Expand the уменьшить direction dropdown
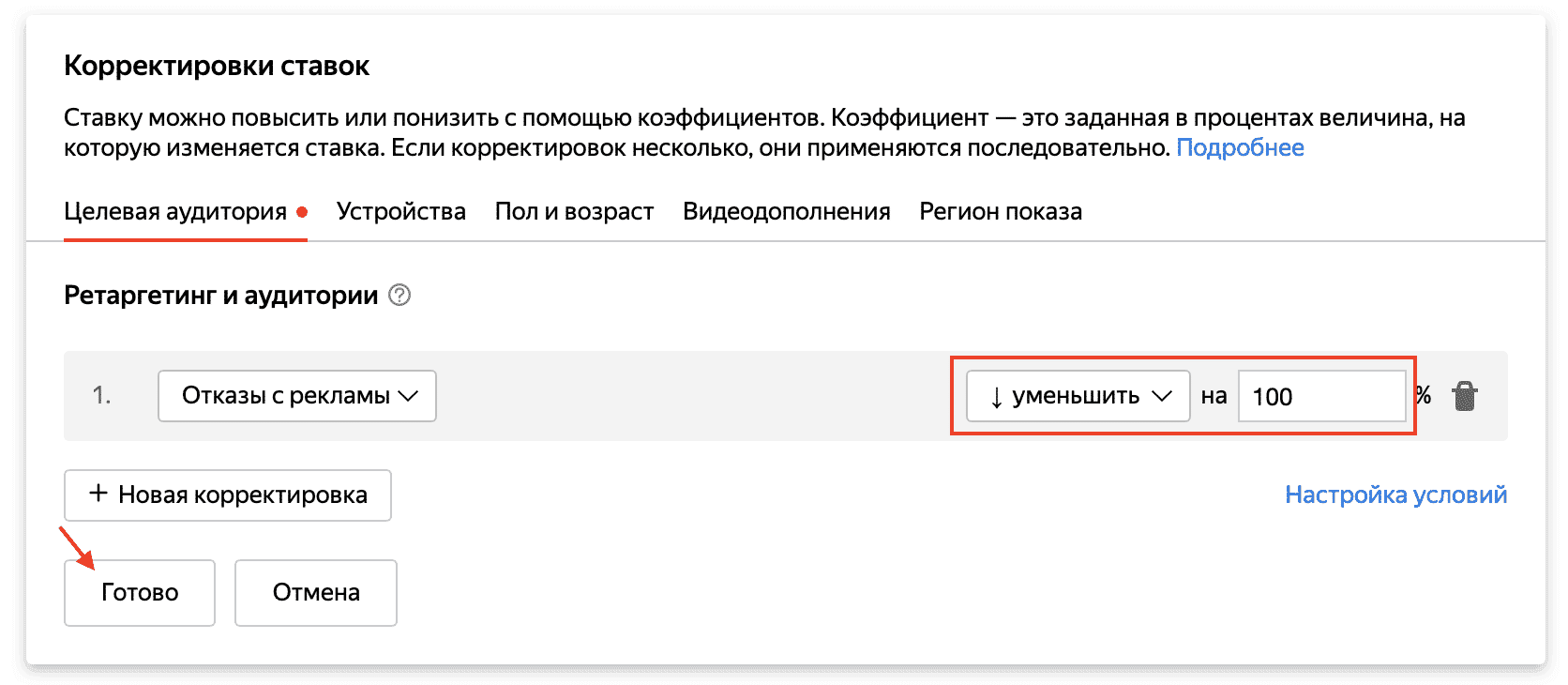1568x685 pixels. [1078, 396]
